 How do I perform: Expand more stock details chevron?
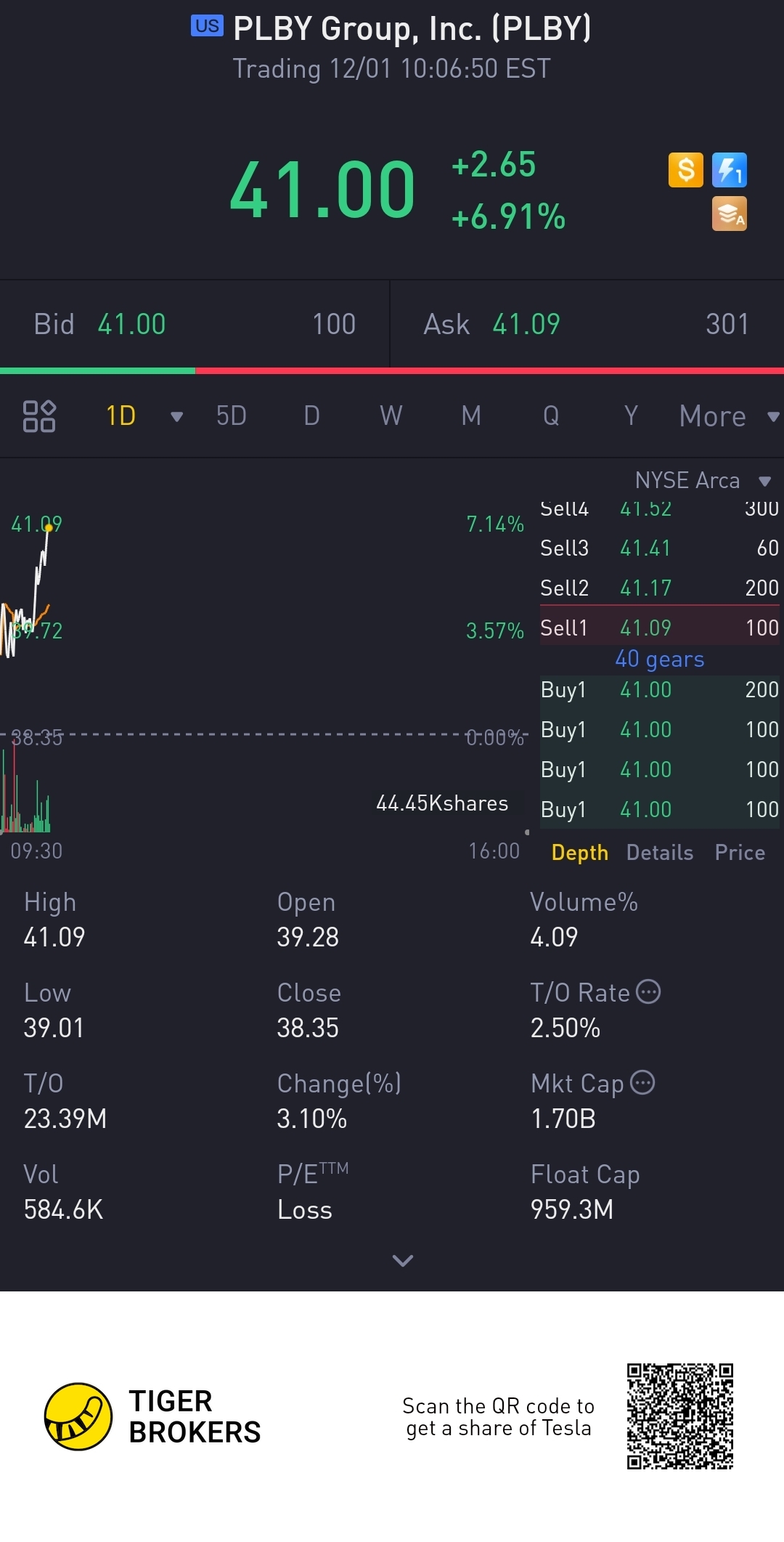(x=402, y=1260)
